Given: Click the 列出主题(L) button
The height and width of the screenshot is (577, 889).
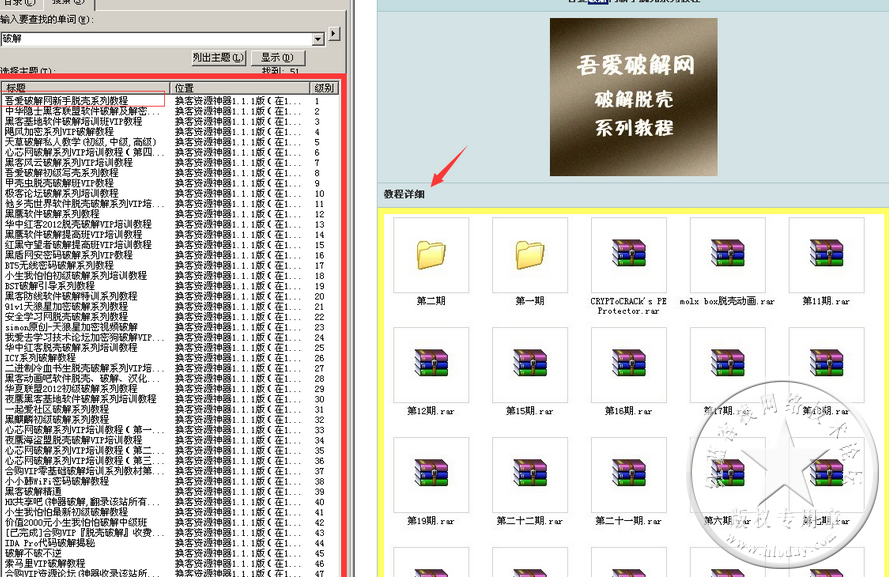Looking at the screenshot, I should pos(218,57).
